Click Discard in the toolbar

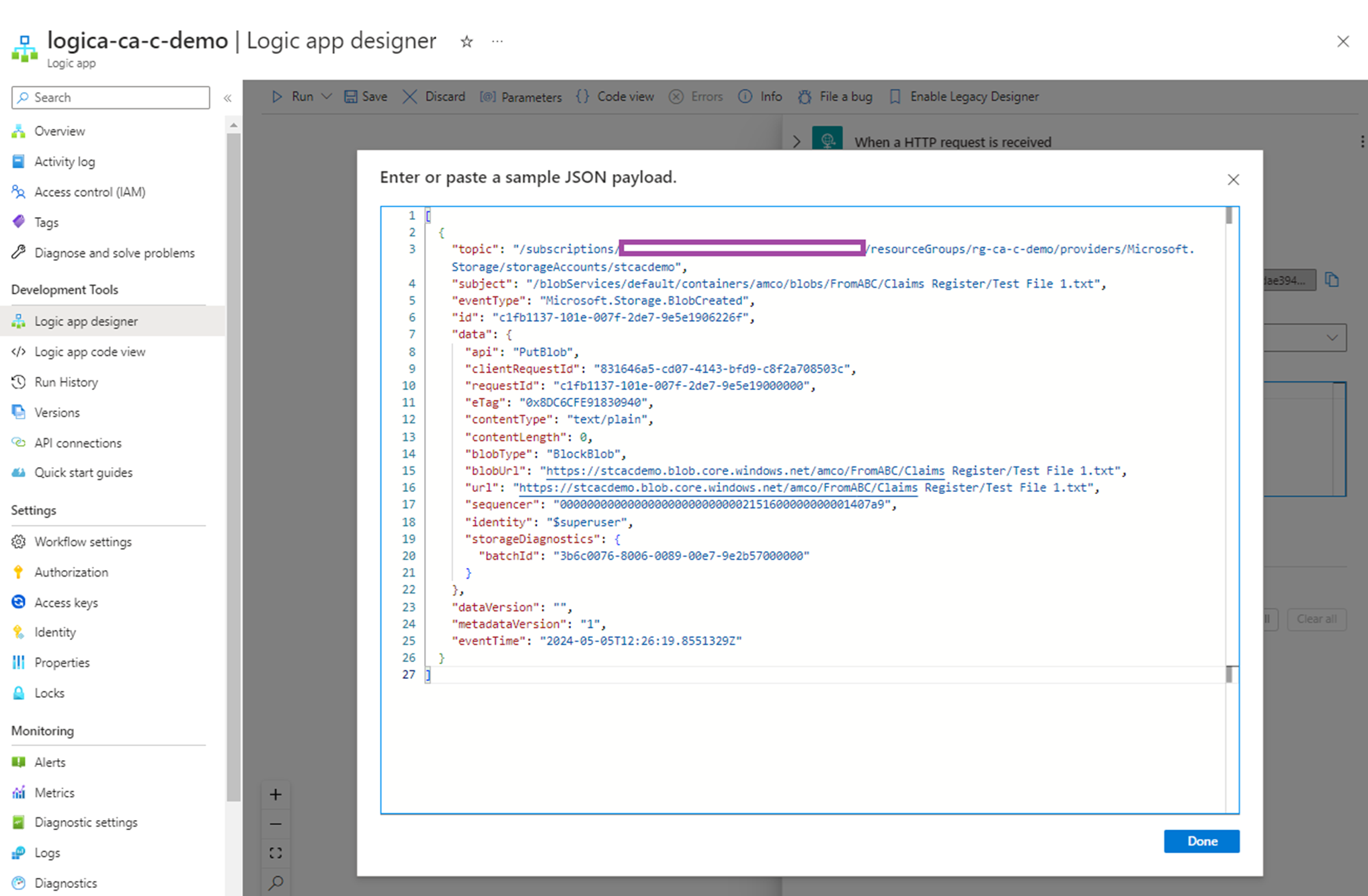(x=434, y=97)
